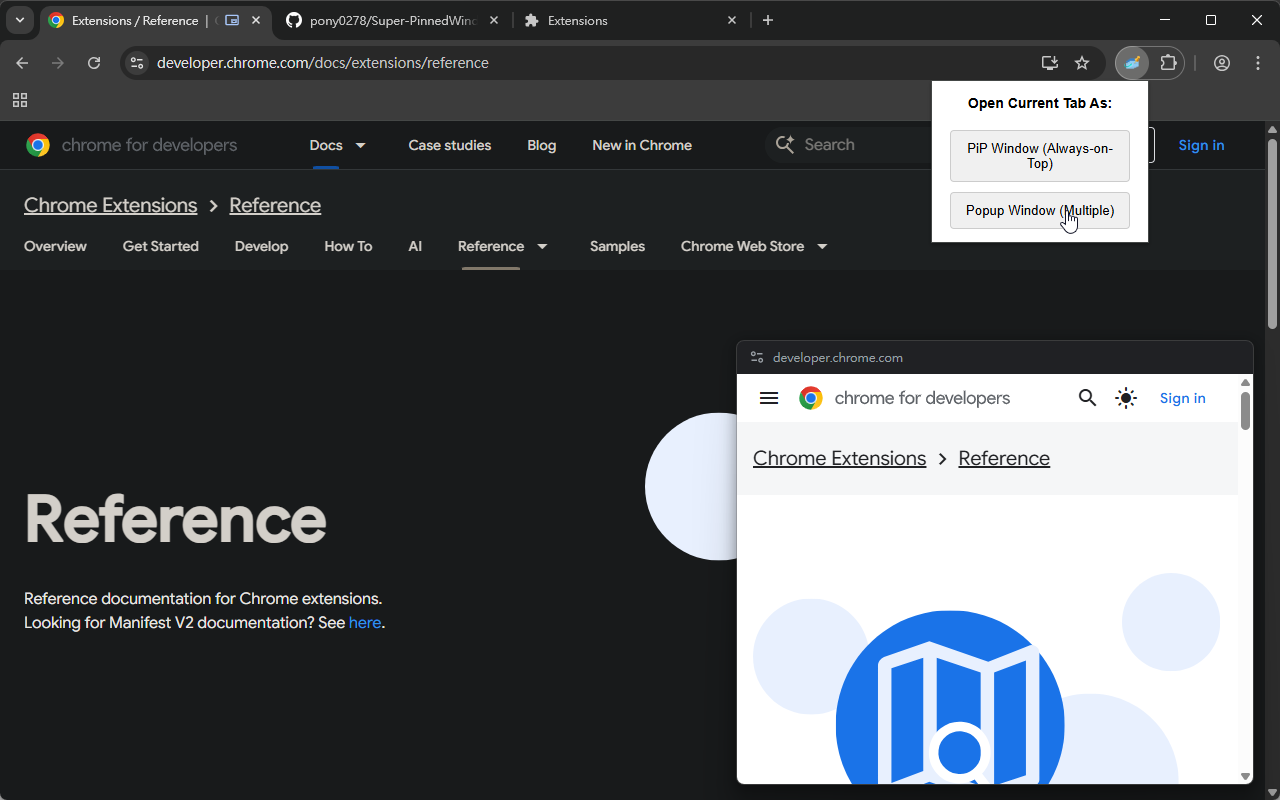Screen dimensions: 1280x800
Task: Select the Overview tab
Action: (x=55, y=246)
